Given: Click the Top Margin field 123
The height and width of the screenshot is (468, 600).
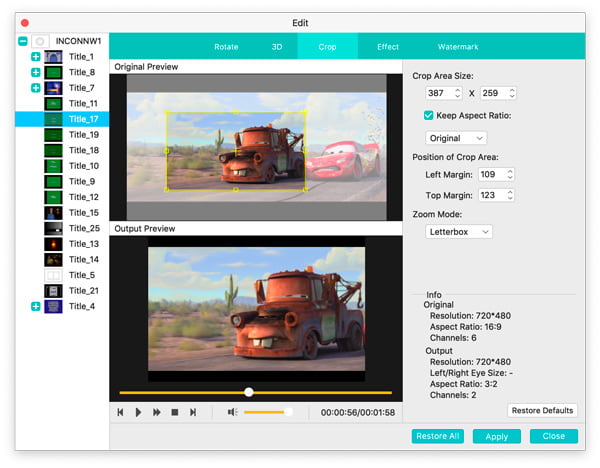Looking at the screenshot, I should 492,195.
